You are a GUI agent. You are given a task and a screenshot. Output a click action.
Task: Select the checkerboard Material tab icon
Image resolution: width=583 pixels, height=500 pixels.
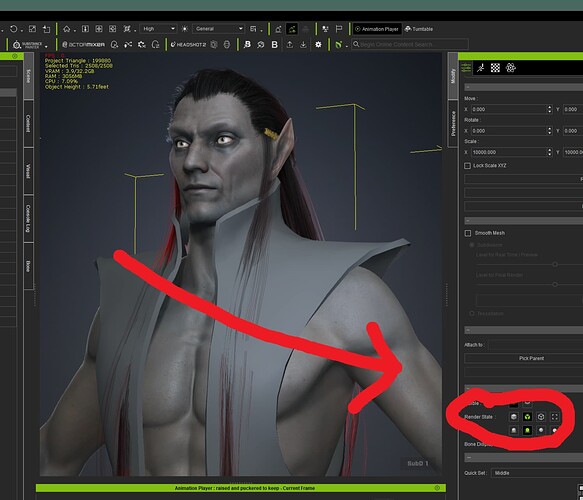495,68
